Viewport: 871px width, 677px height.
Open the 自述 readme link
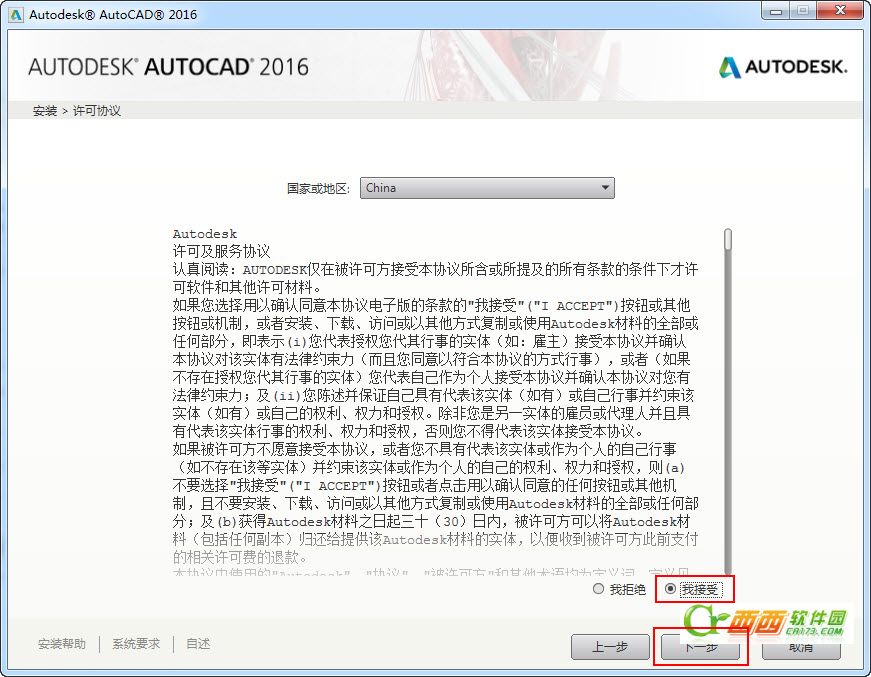(198, 644)
